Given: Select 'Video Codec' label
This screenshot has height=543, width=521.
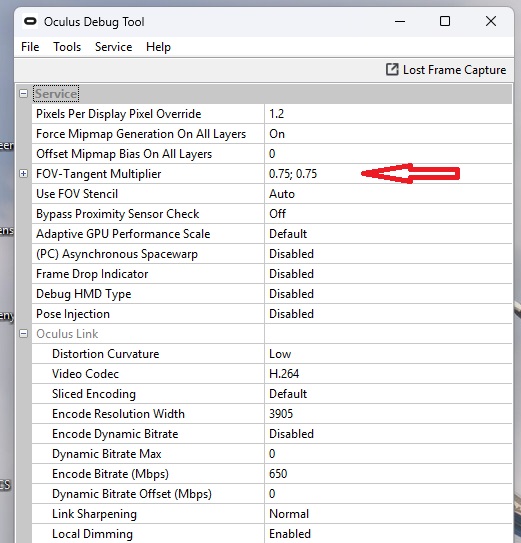Looking at the screenshot, I should point(85,374).
